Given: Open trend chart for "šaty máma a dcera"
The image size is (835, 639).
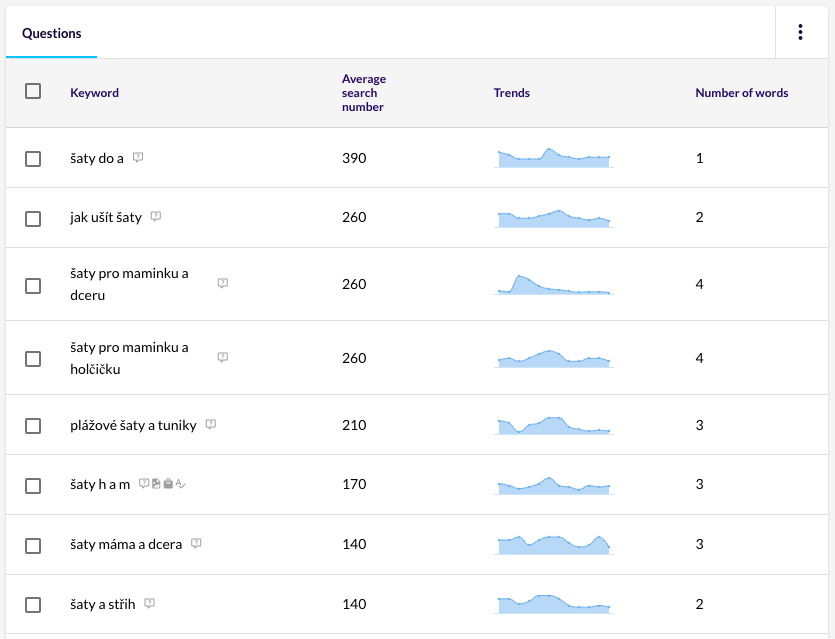Looking at the screenshot, I should point(554,545).
